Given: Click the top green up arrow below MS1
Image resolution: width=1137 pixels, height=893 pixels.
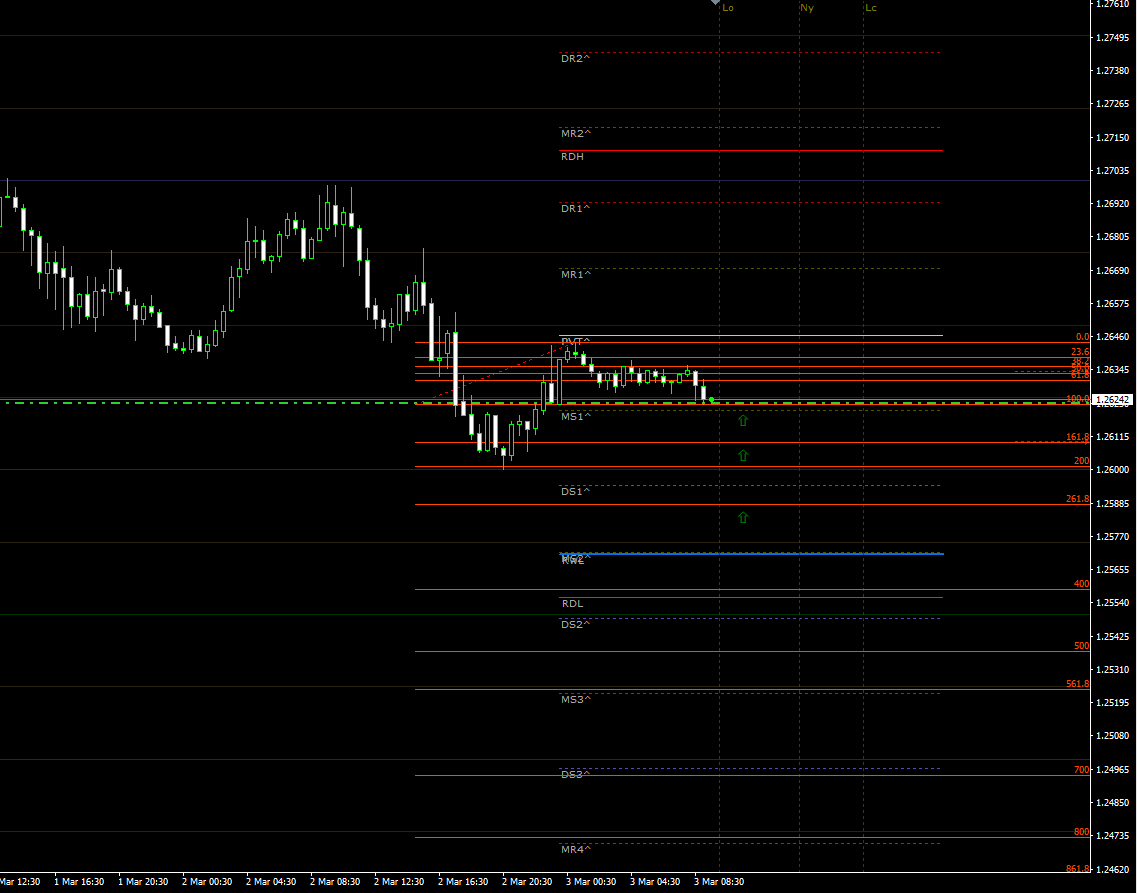Looking at the screenshot, I should pyautogui.click(x=743, y=421).
